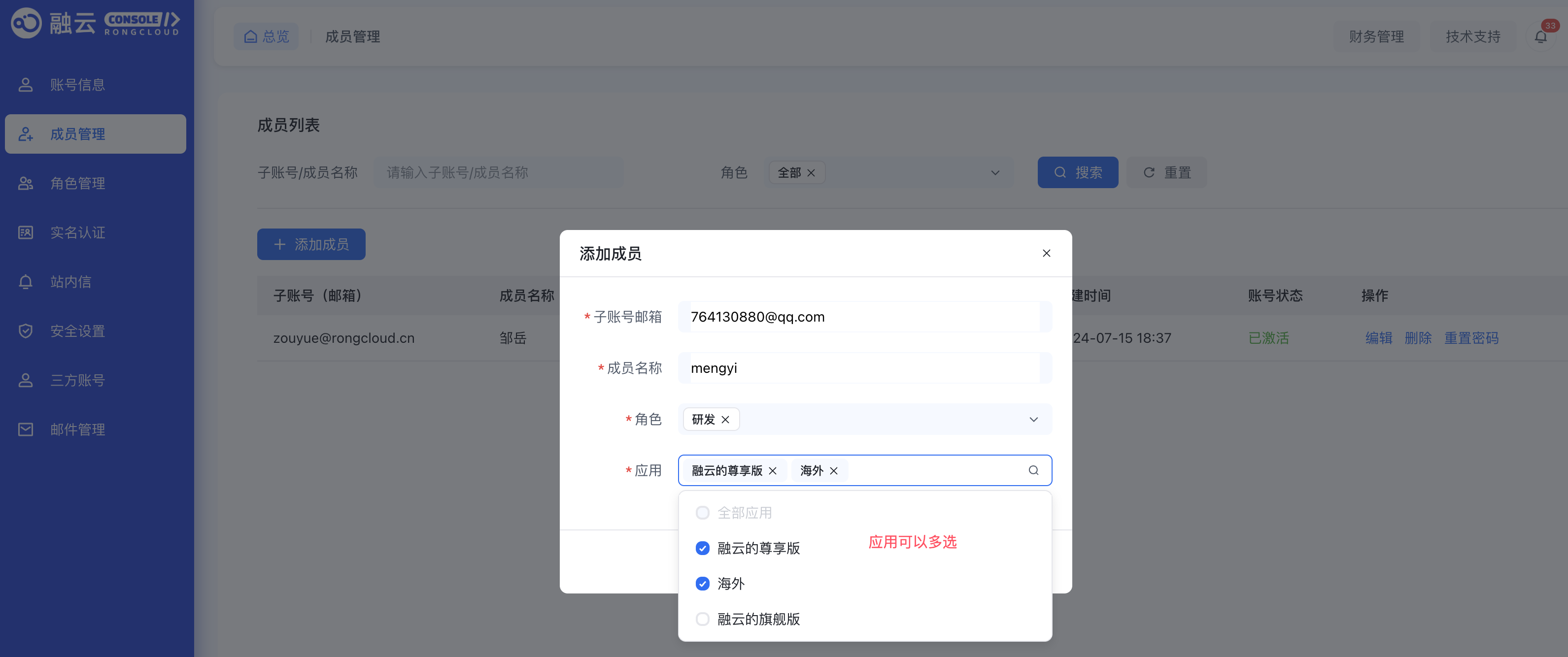Open the role filter dropdown arrow

point(994,173)
